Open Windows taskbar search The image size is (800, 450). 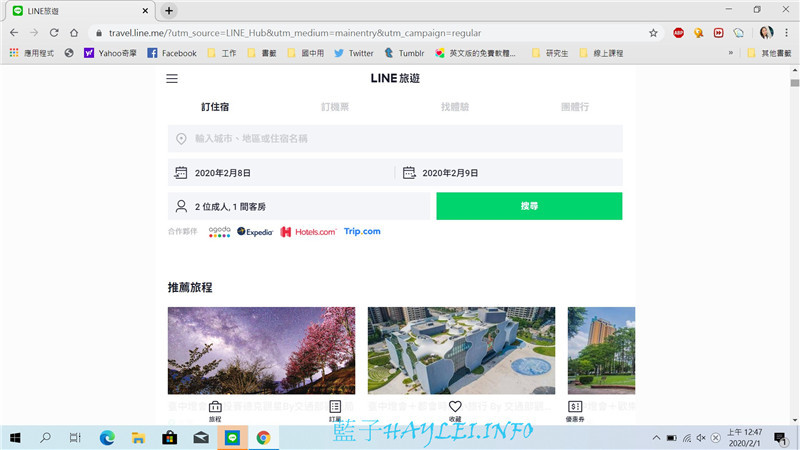(45, 438)
